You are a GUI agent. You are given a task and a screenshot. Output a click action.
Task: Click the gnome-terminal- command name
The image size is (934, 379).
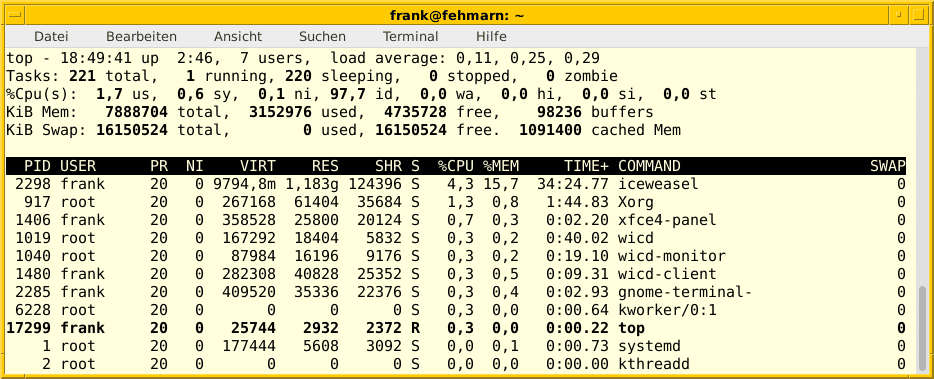pyautogui.click(x=685, y=292)
